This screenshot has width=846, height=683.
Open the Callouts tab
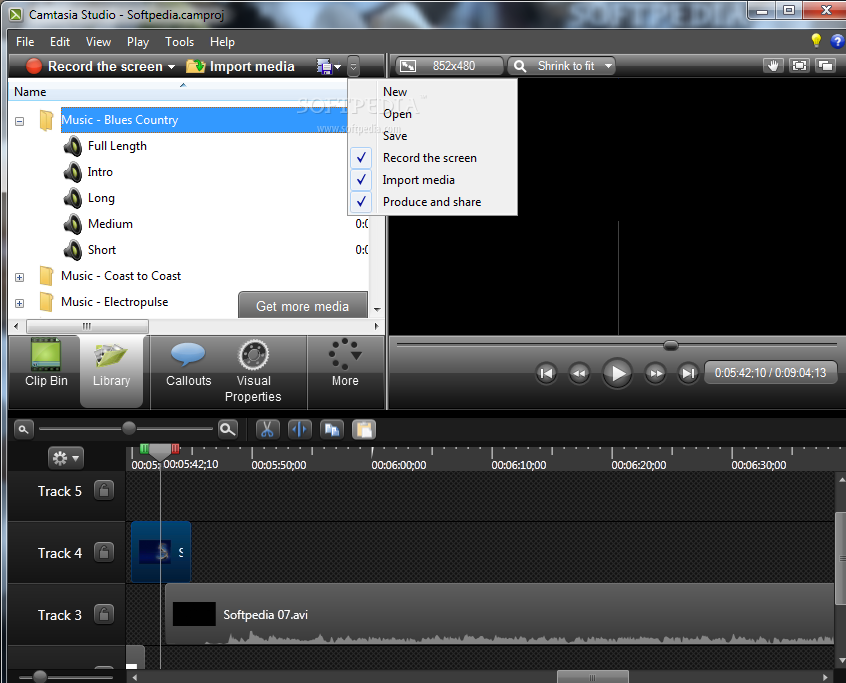188,364
